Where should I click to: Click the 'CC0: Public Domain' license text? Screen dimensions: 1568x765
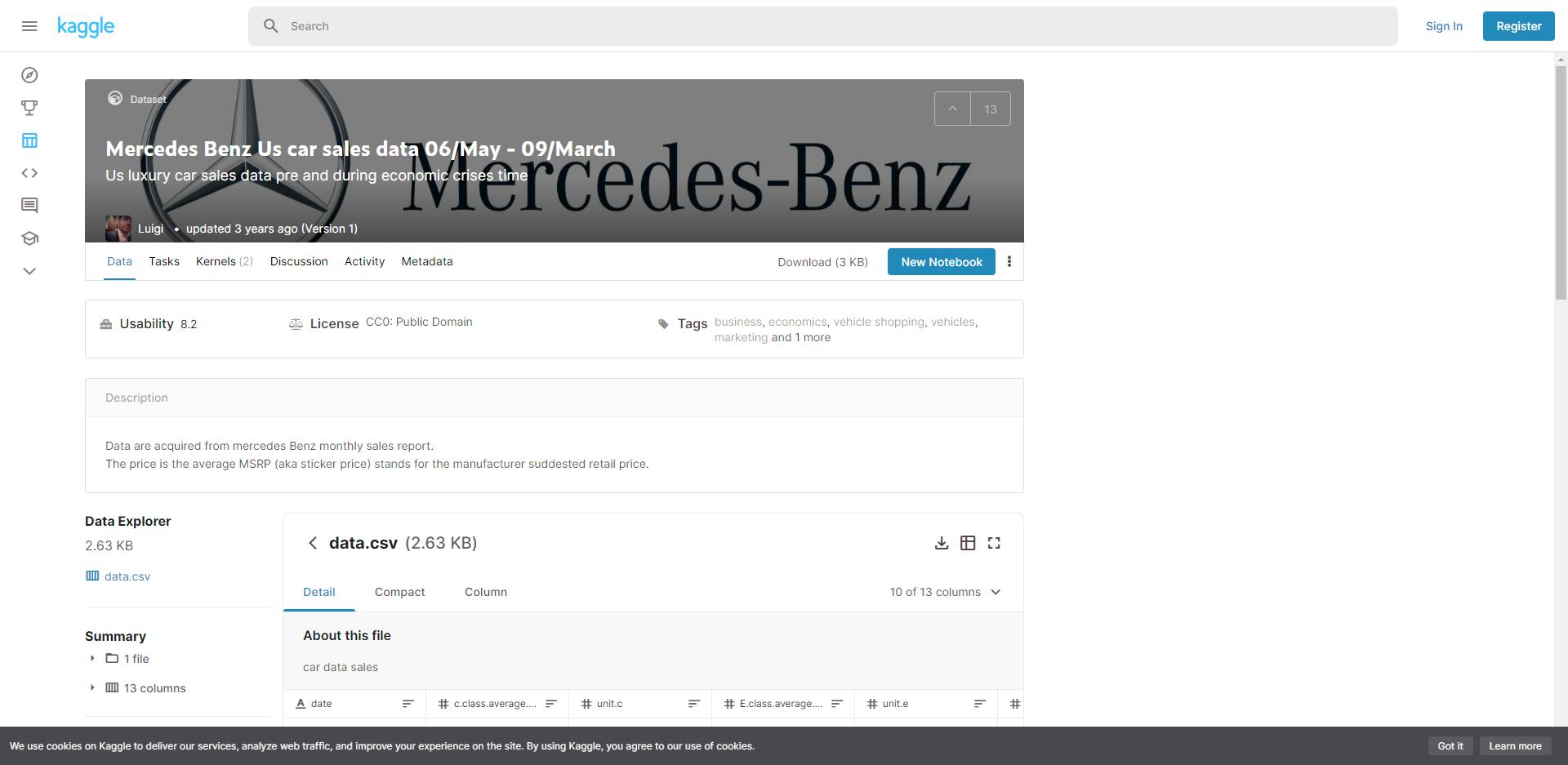click(419, 322)
